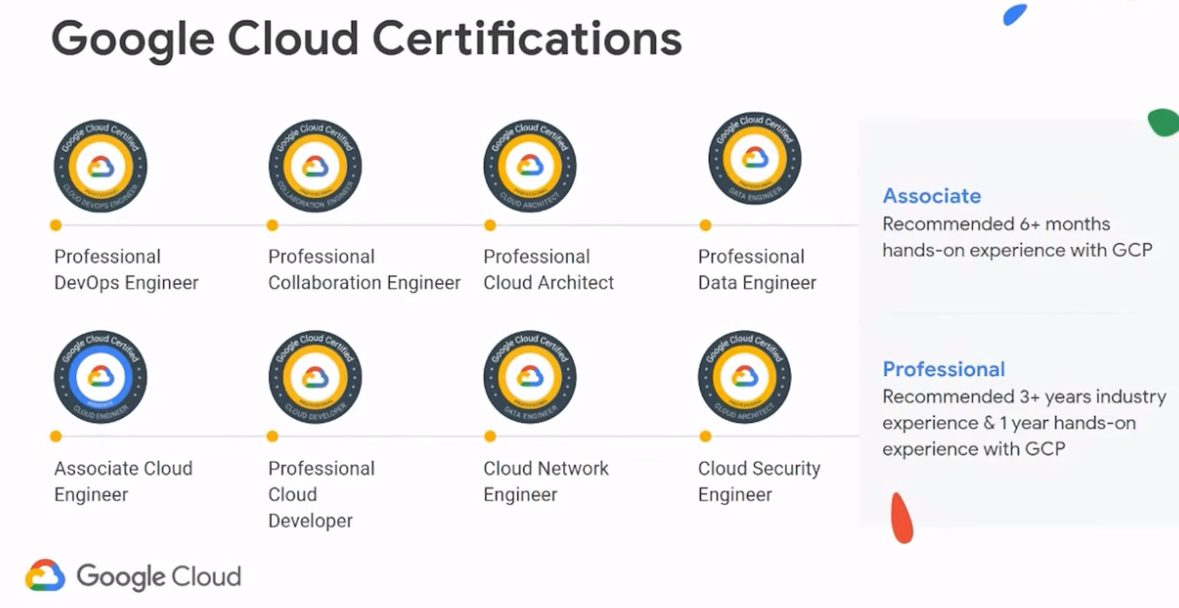Click the badge above Professional Collaboration Engineer
The width and height of the screenshot is (1179, 608).
tap(315, 166)
